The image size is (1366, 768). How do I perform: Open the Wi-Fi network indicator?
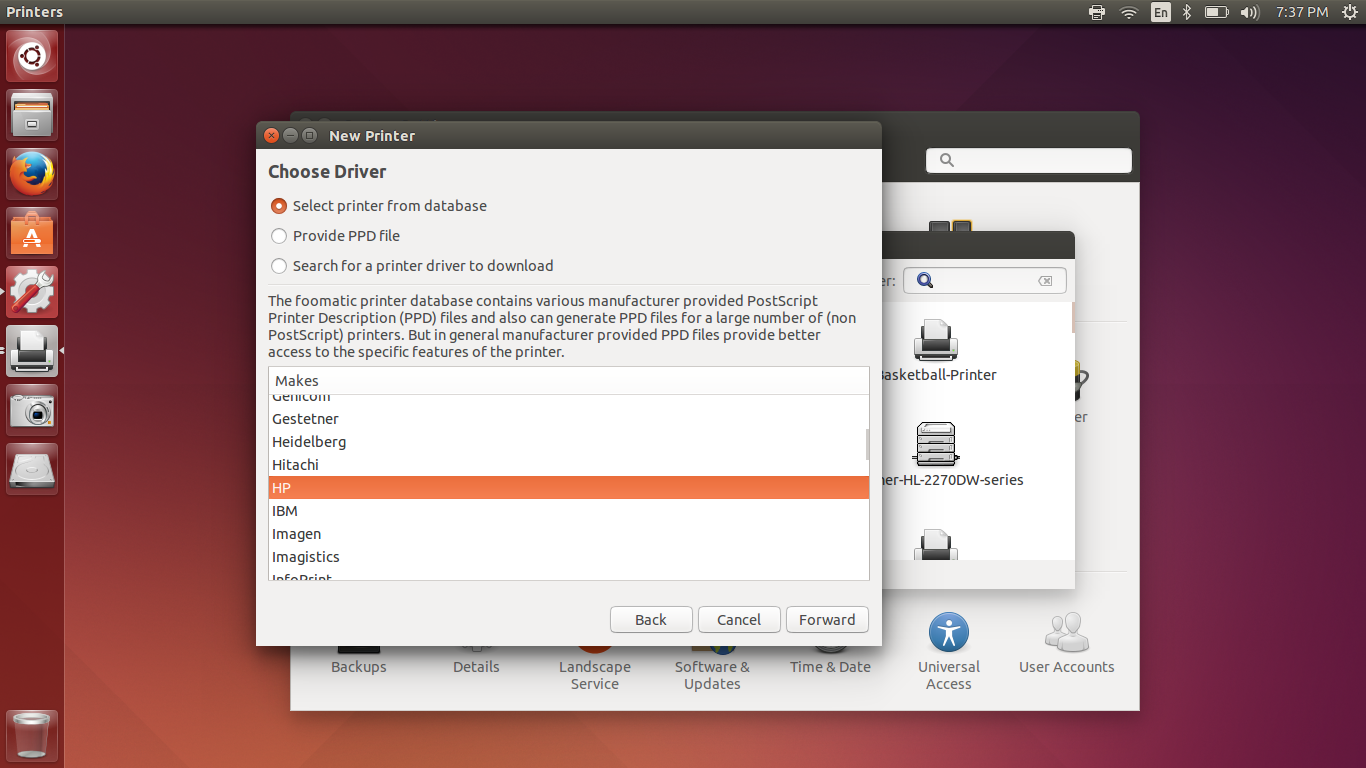1129,12
